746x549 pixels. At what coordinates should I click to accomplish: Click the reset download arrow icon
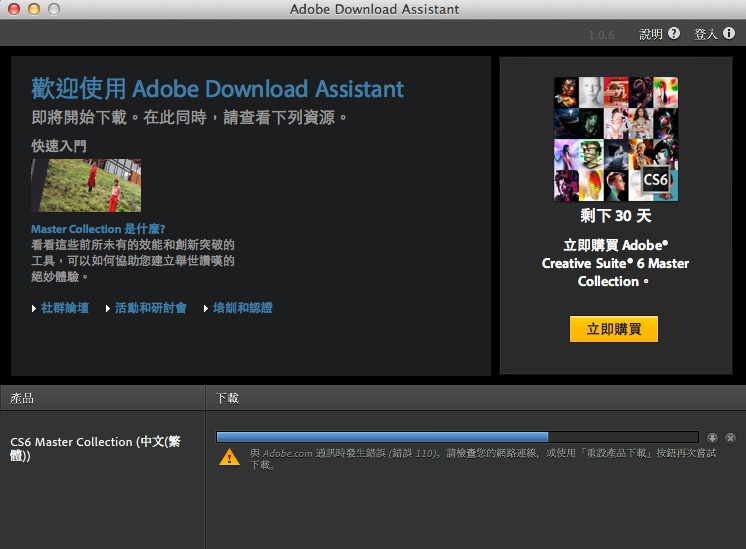click(x=712, y=438)
